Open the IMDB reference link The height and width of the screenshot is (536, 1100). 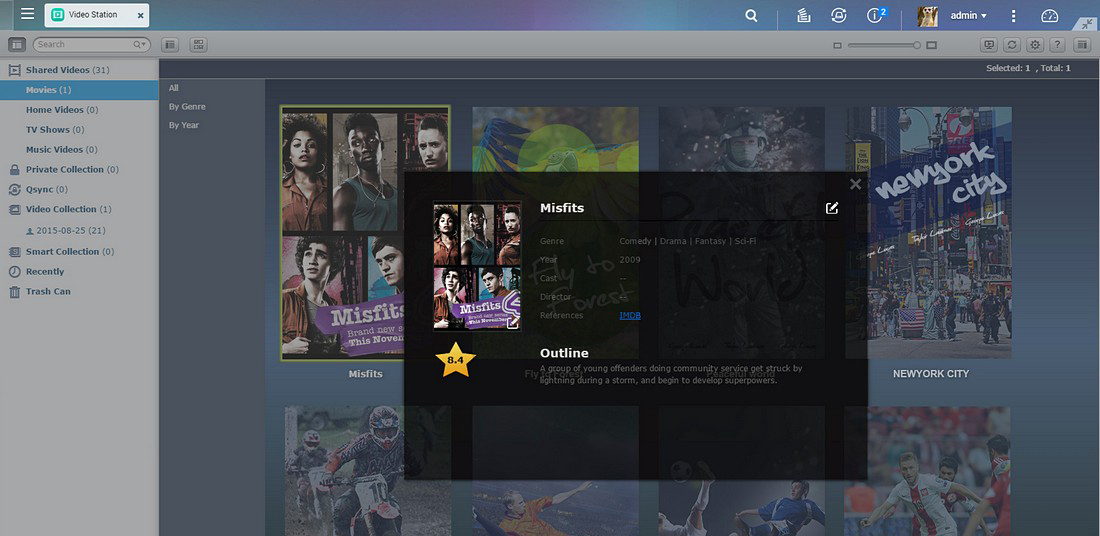coord(630,316)
